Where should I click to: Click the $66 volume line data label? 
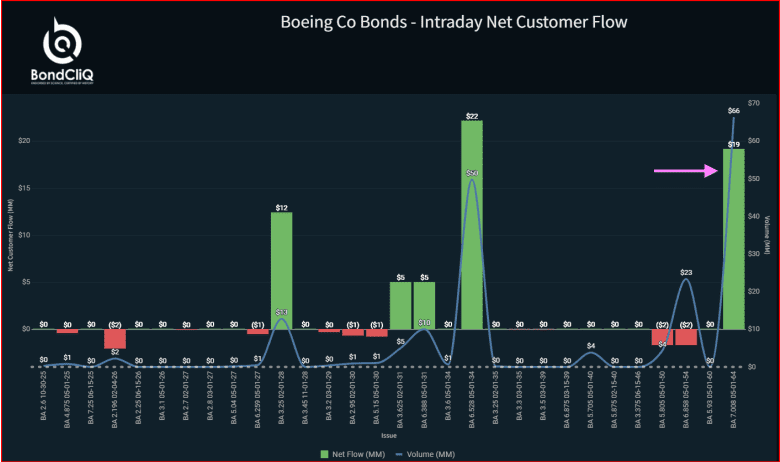pos(734,110)
